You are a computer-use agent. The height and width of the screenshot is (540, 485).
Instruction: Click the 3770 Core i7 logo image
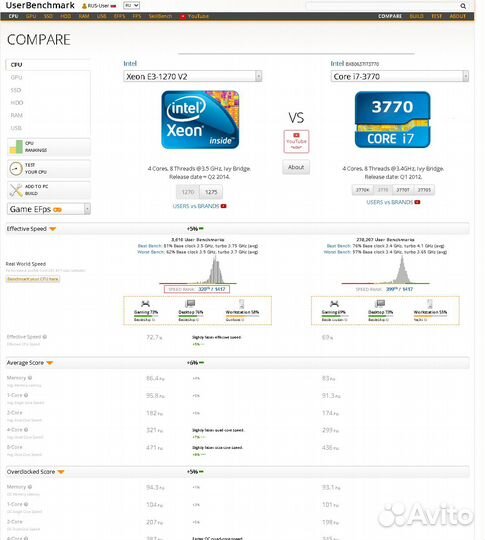tap(393, 120)
